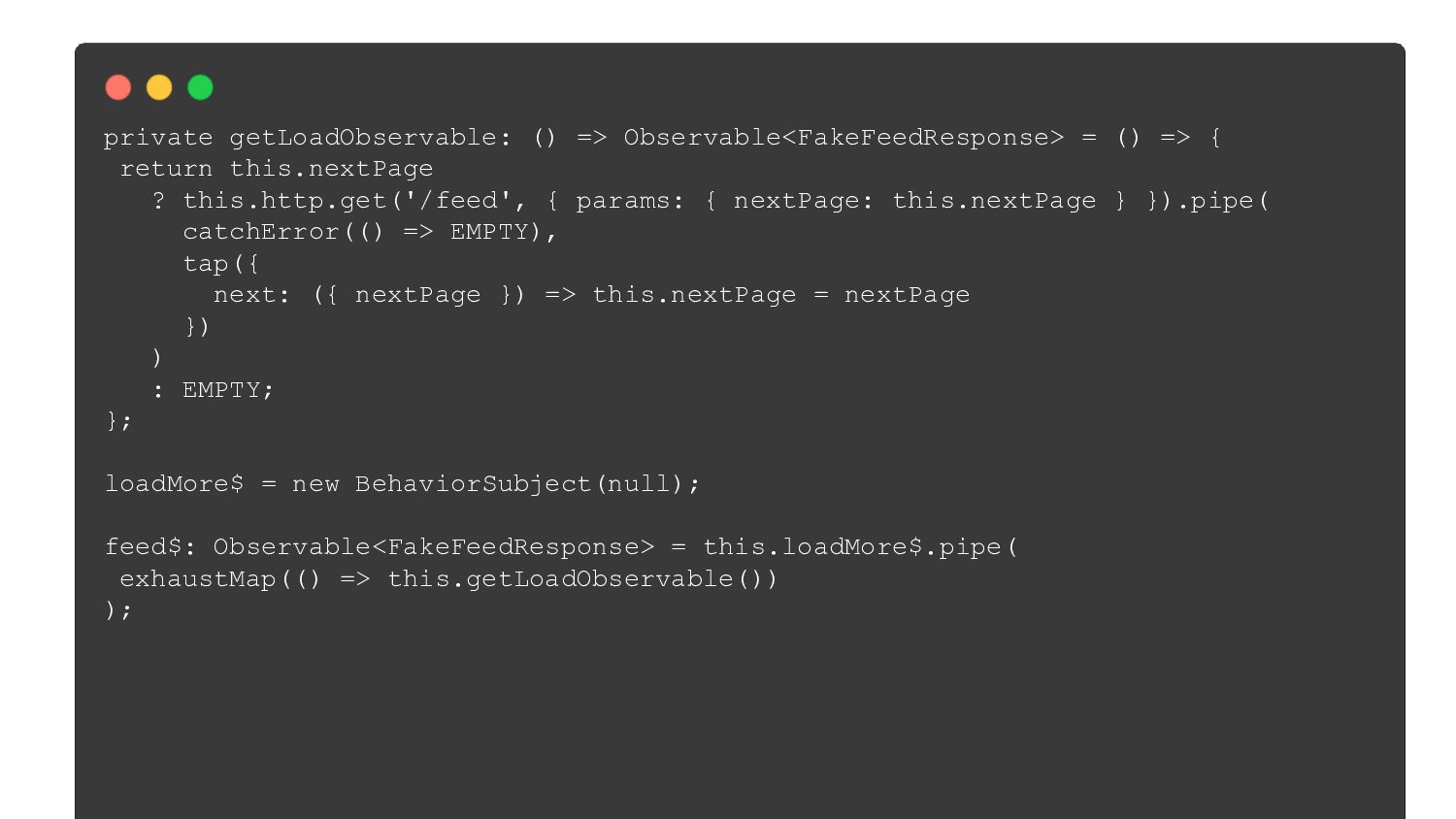
Task: Click the 'null' argument in BehaviorSubject
Action: pyautogui.click(x=638, y=483)
